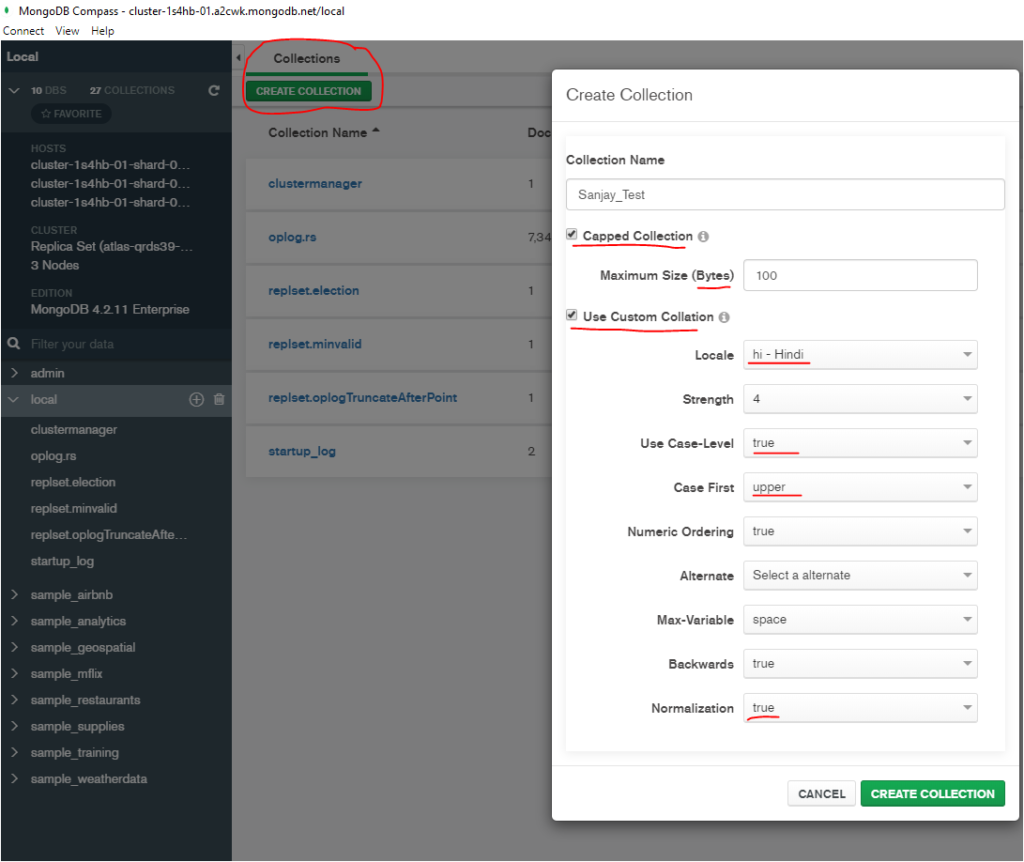Click the MongoDB Compass leaf icon in title bar
The height and width of the screenshot is (862, 1024).
[x=7, y=10]
